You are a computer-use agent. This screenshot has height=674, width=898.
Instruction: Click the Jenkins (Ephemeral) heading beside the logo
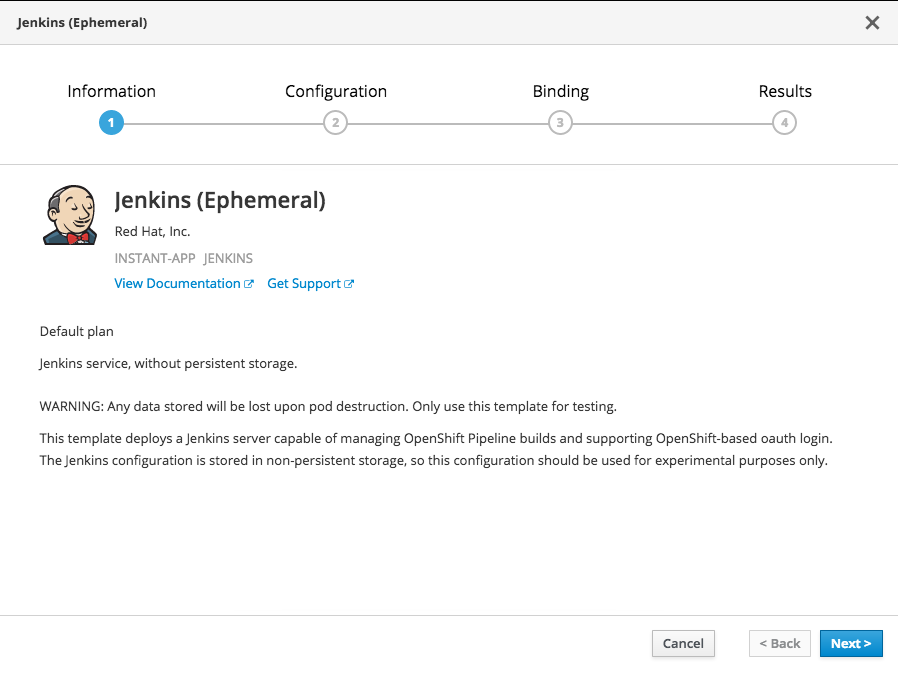click(220, 200)
